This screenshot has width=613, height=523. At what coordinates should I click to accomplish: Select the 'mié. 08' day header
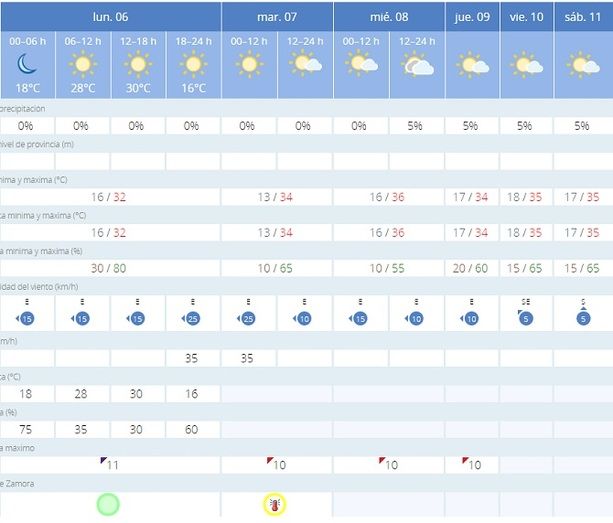[x=389, y=16]
